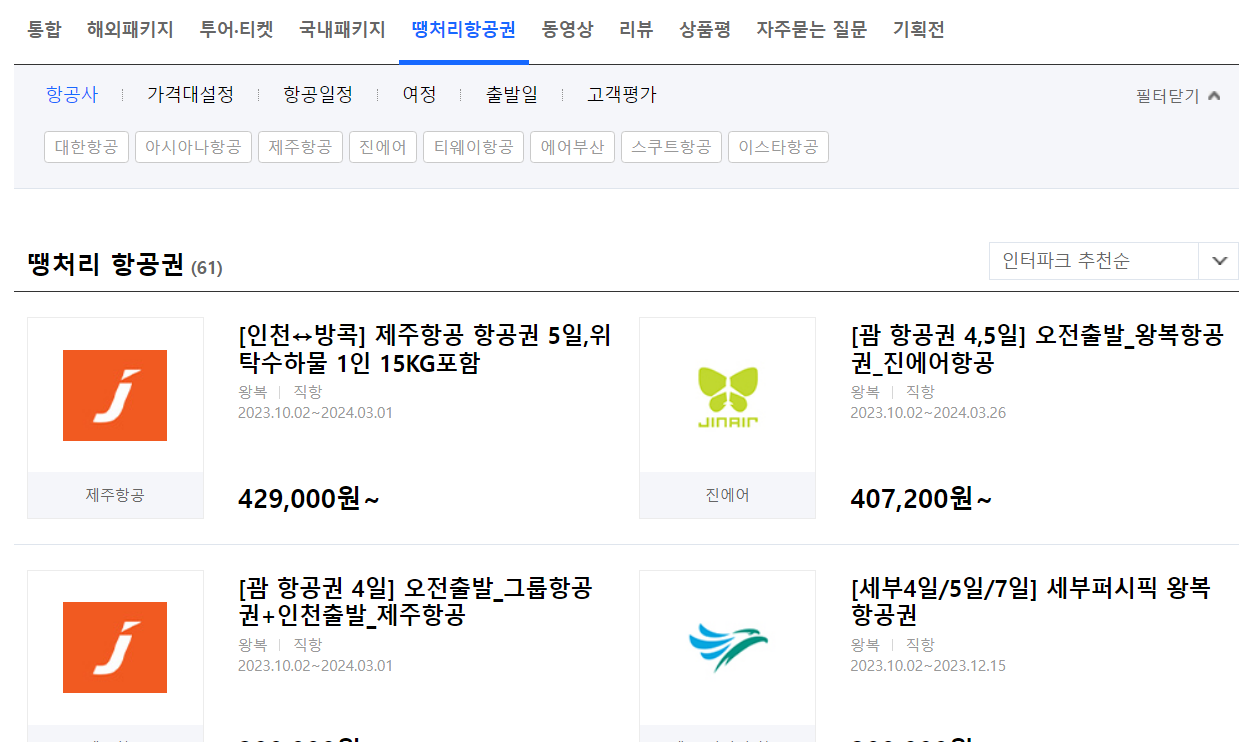Viewport: 1257px width, 742px height.
Task: Open the 자주묻는 질문 tab
Action: click(812, 30)
